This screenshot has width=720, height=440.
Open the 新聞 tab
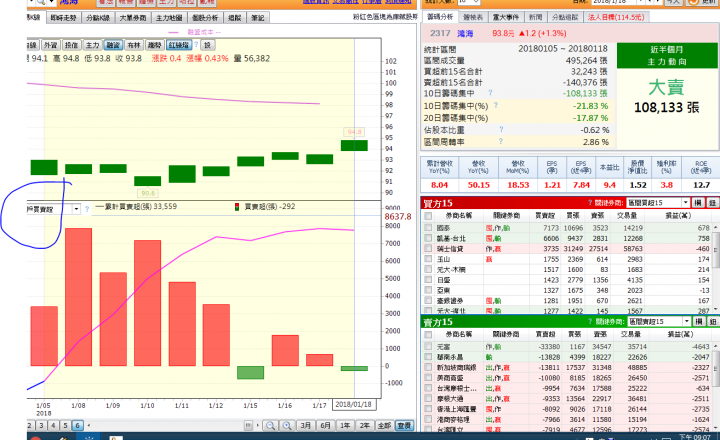click(x=535, y=17)
